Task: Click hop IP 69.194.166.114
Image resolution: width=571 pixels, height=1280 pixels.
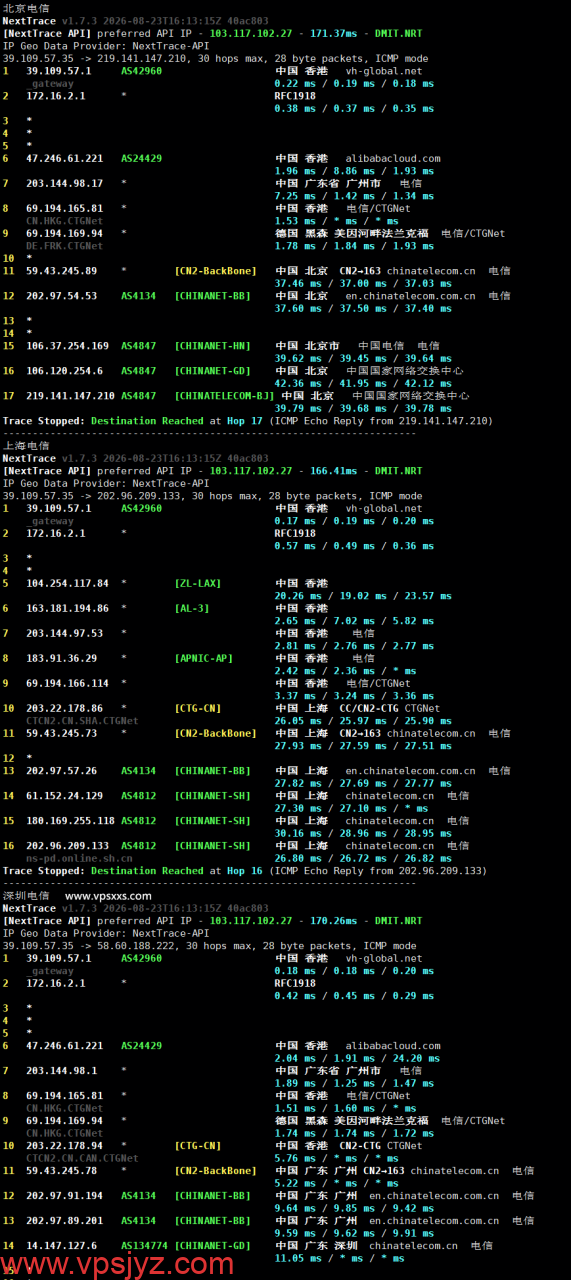Action: (67, 683)
